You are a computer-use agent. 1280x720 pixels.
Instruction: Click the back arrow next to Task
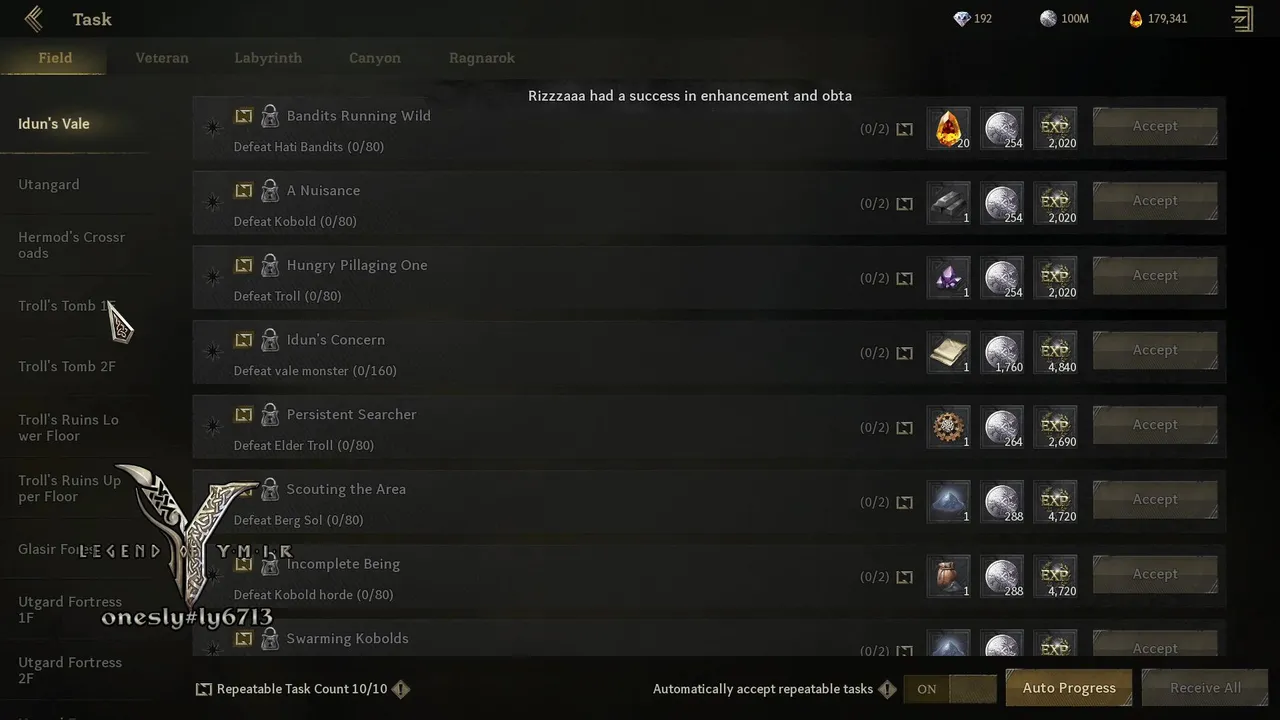coord(34,19)
